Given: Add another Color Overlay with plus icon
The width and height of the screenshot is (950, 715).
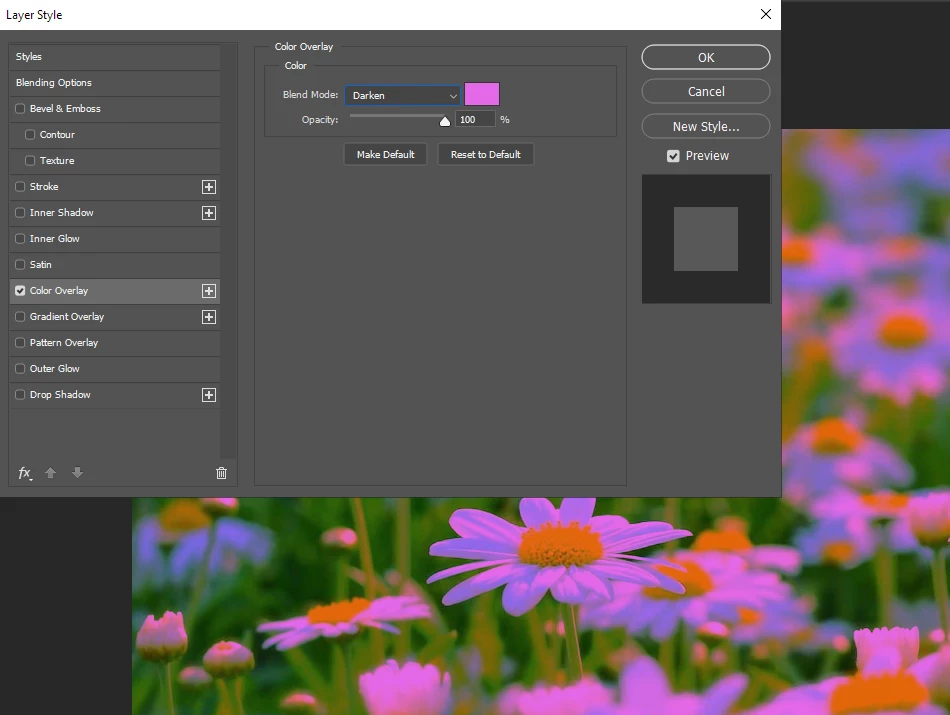Looking at the screenshot, I should pos(208,291).
